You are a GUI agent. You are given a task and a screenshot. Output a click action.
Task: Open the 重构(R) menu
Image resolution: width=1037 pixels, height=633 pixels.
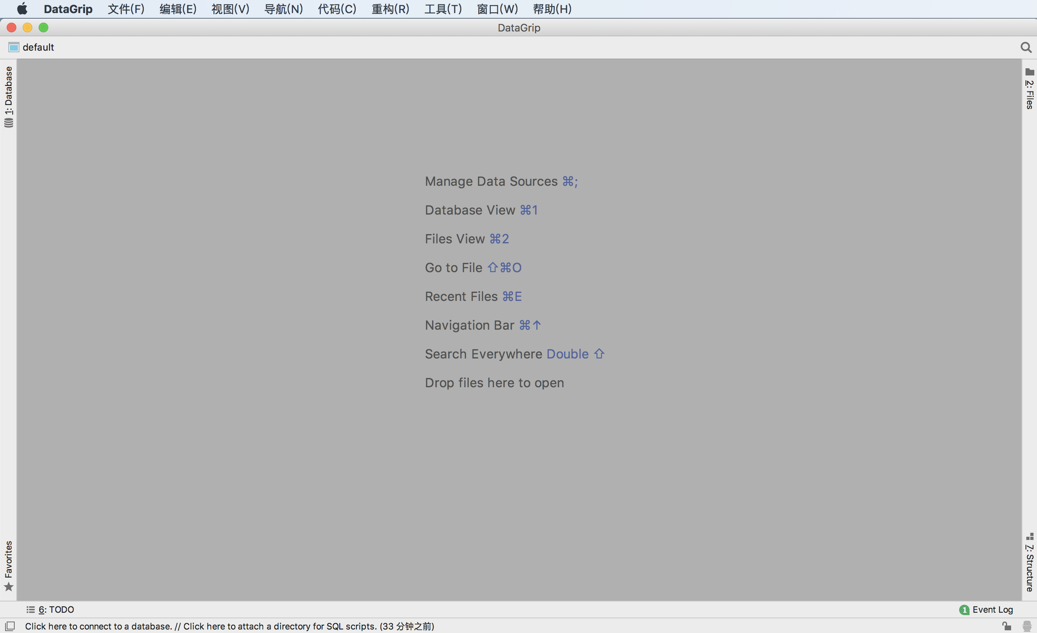(390, 9)
